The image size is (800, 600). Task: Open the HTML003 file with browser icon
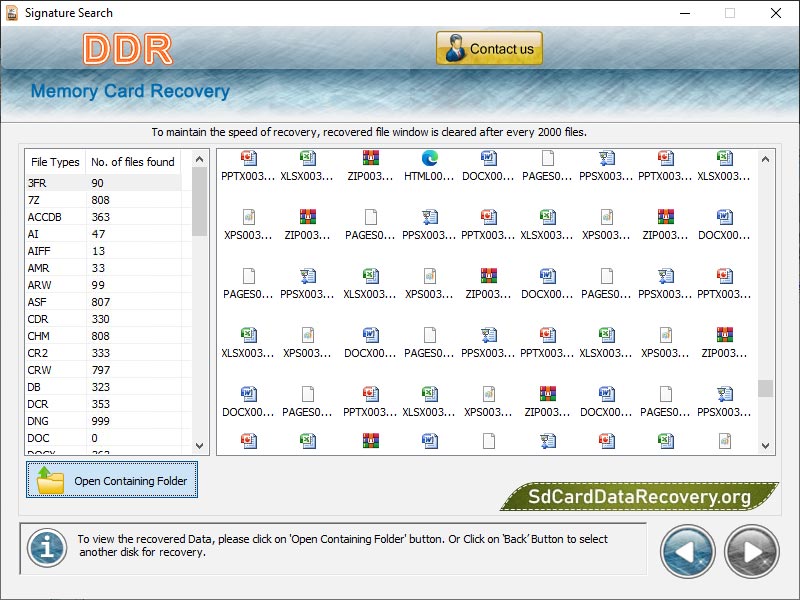[x=427, y=160]
